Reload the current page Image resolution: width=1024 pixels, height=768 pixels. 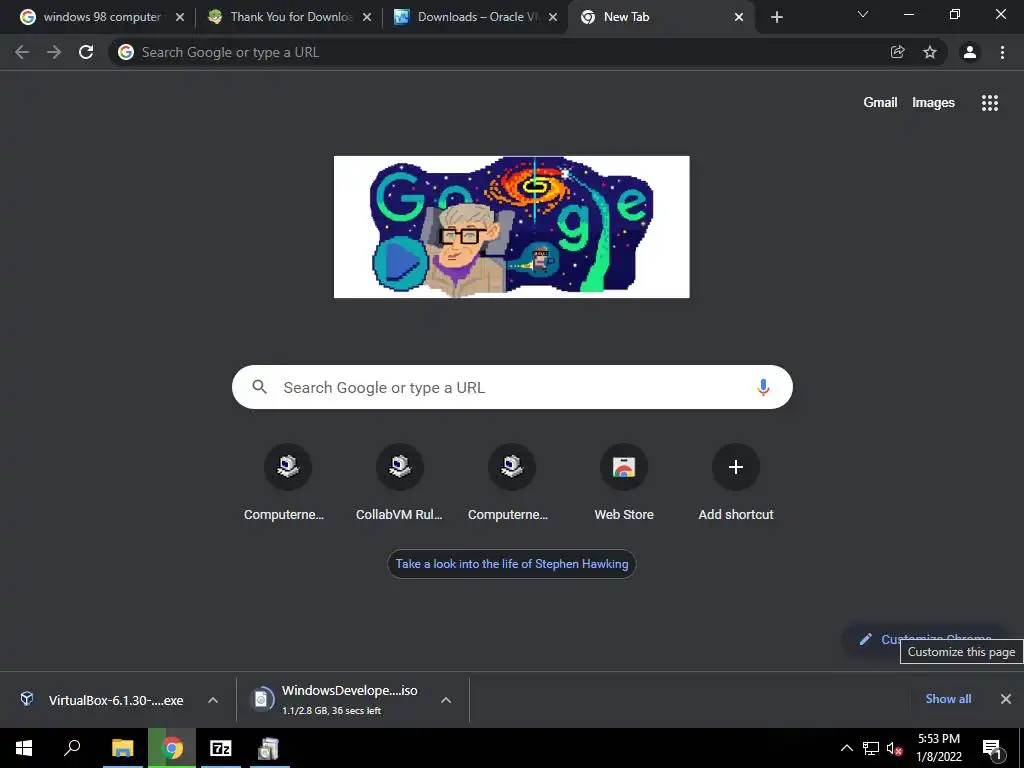(86, 52)
